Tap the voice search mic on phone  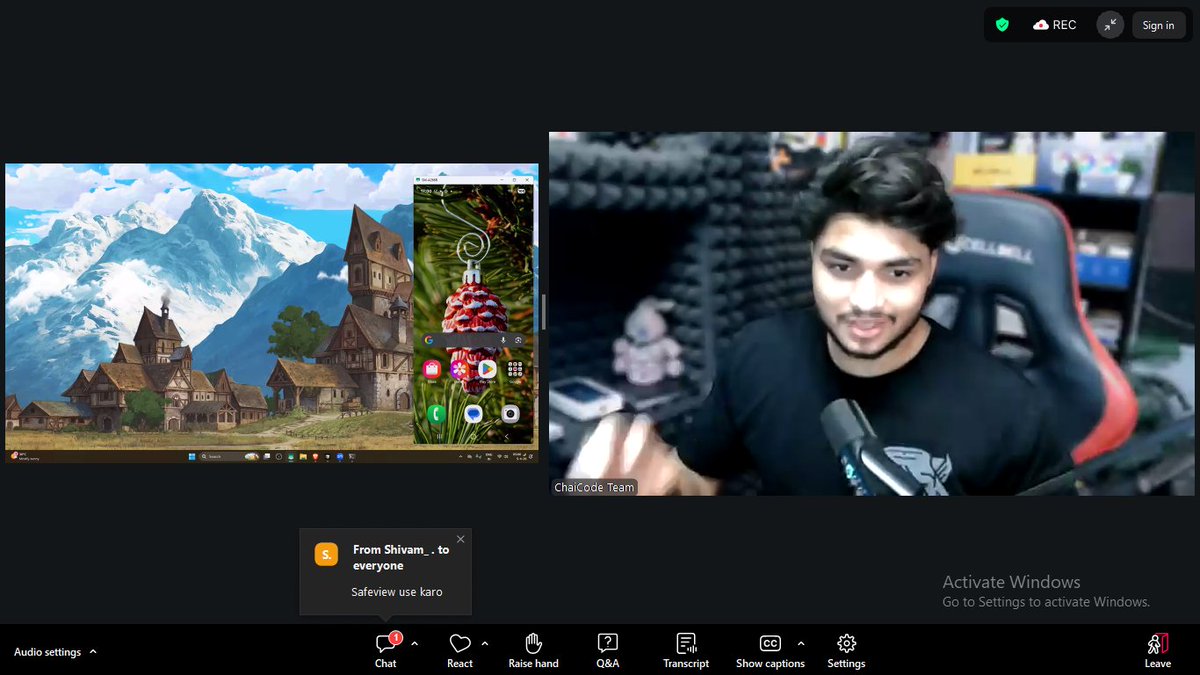click(503, 340)
